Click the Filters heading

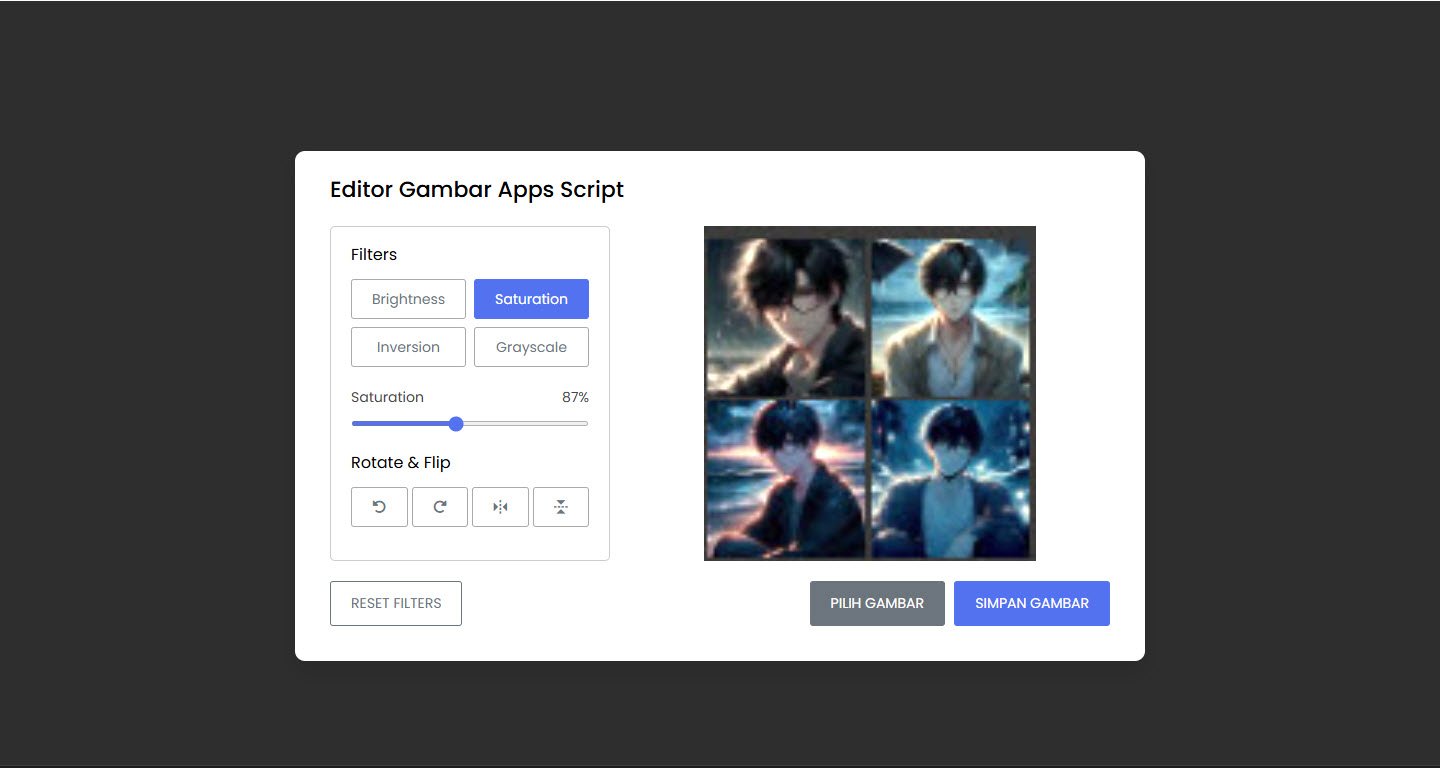[x=374, y=254]
